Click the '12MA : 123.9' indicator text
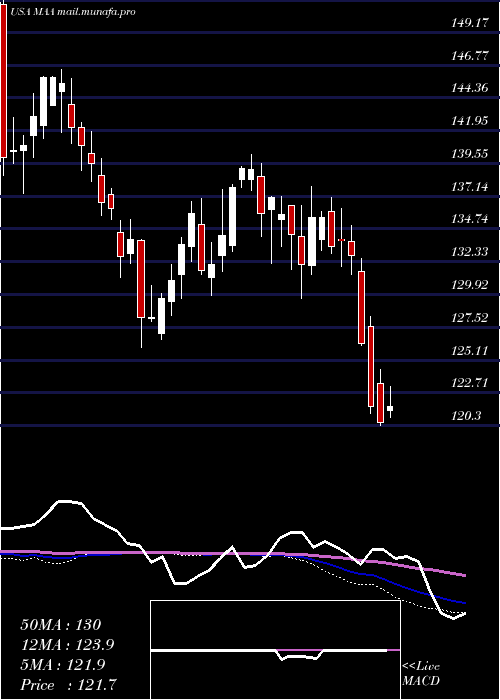Viewport: 500px width, 700px height. click(x=67, y=645)
